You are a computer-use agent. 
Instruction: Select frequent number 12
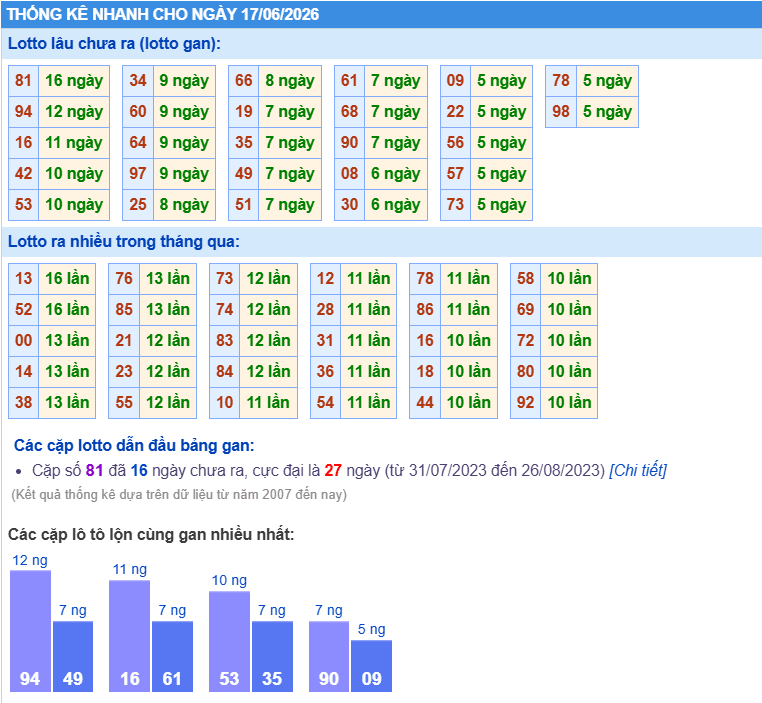click(326, 279)
